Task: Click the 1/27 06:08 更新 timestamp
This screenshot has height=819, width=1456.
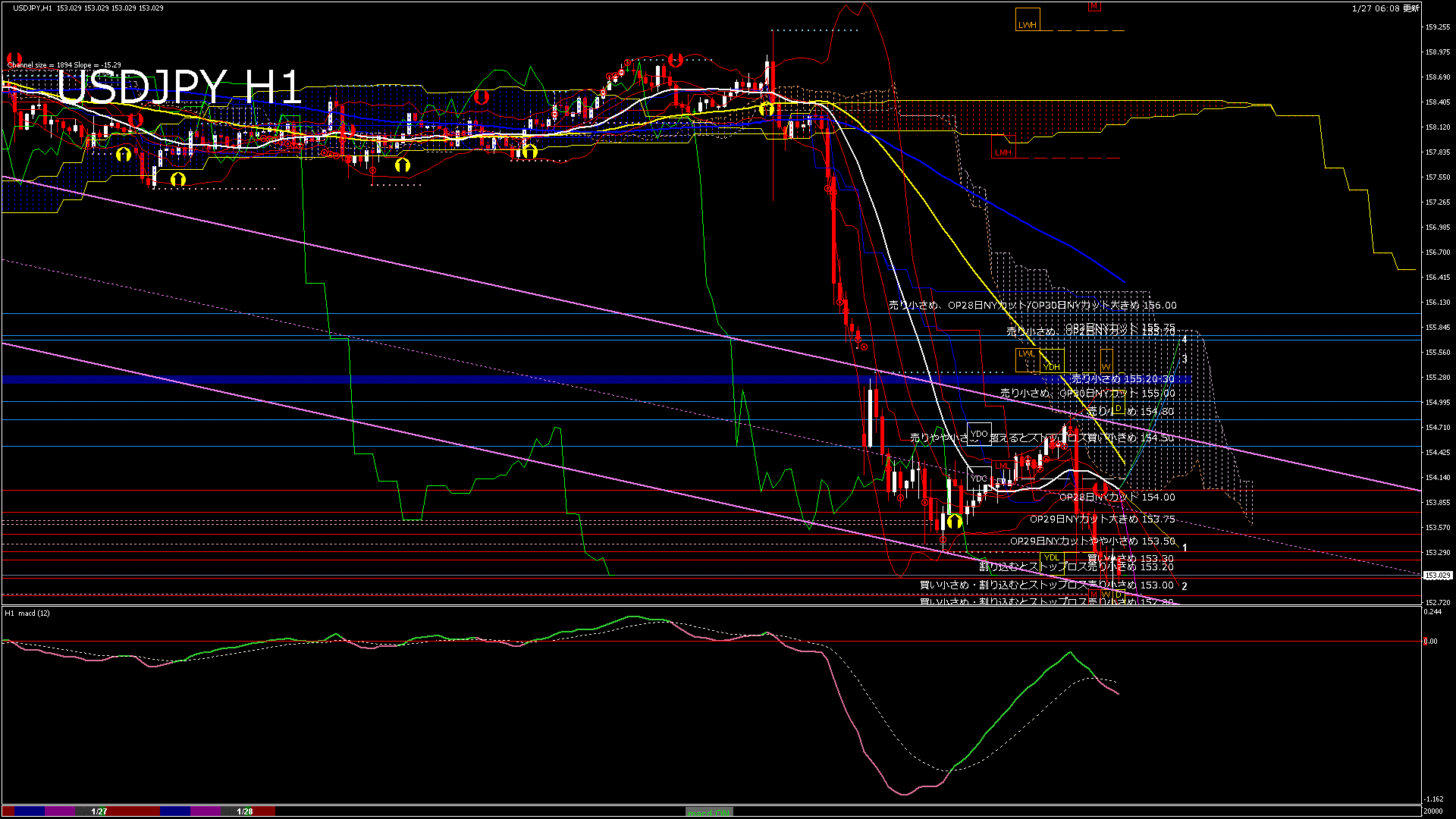Action: click(x=1385, y=8)
